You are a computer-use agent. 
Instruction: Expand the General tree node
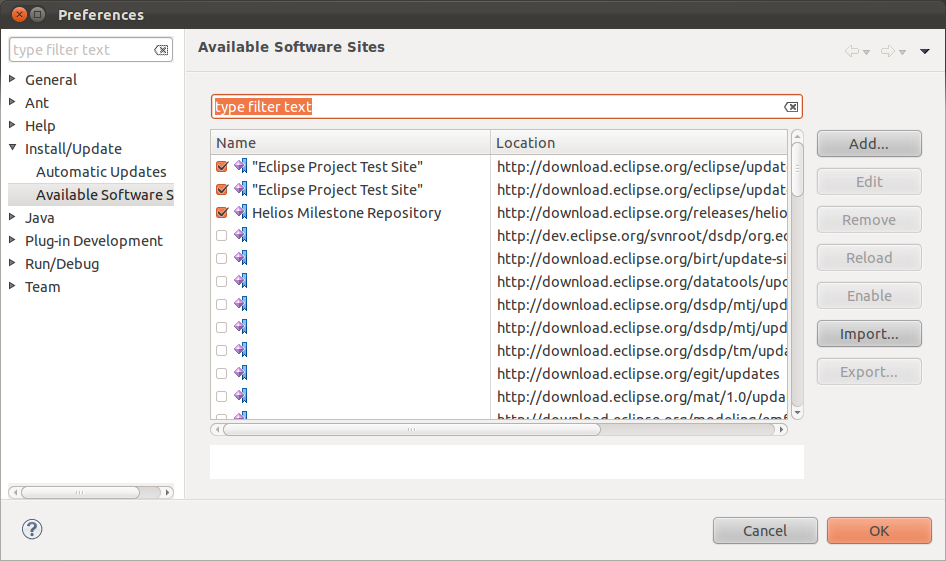[12, 79]
